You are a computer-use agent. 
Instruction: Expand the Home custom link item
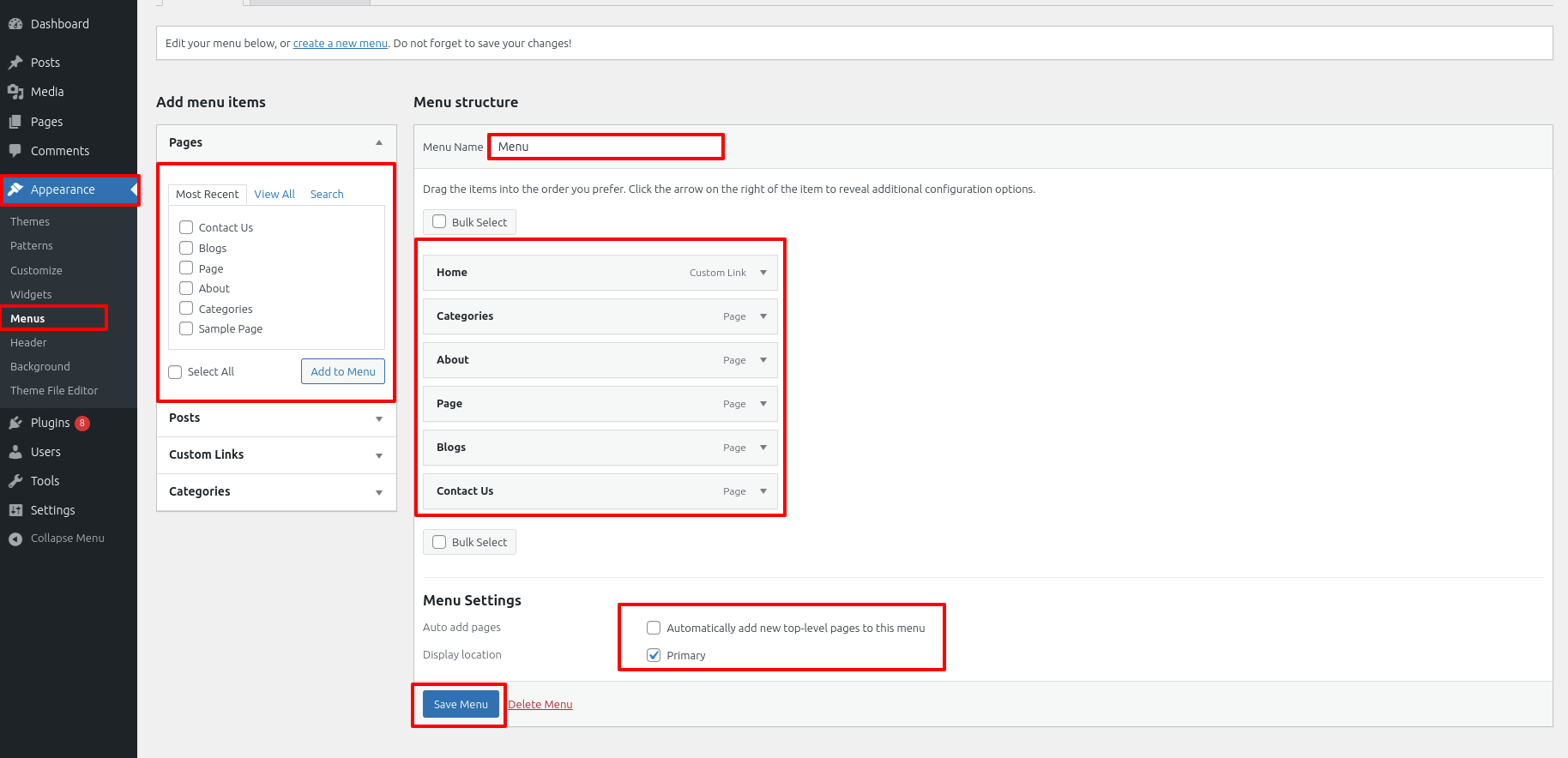coord(763,273)
